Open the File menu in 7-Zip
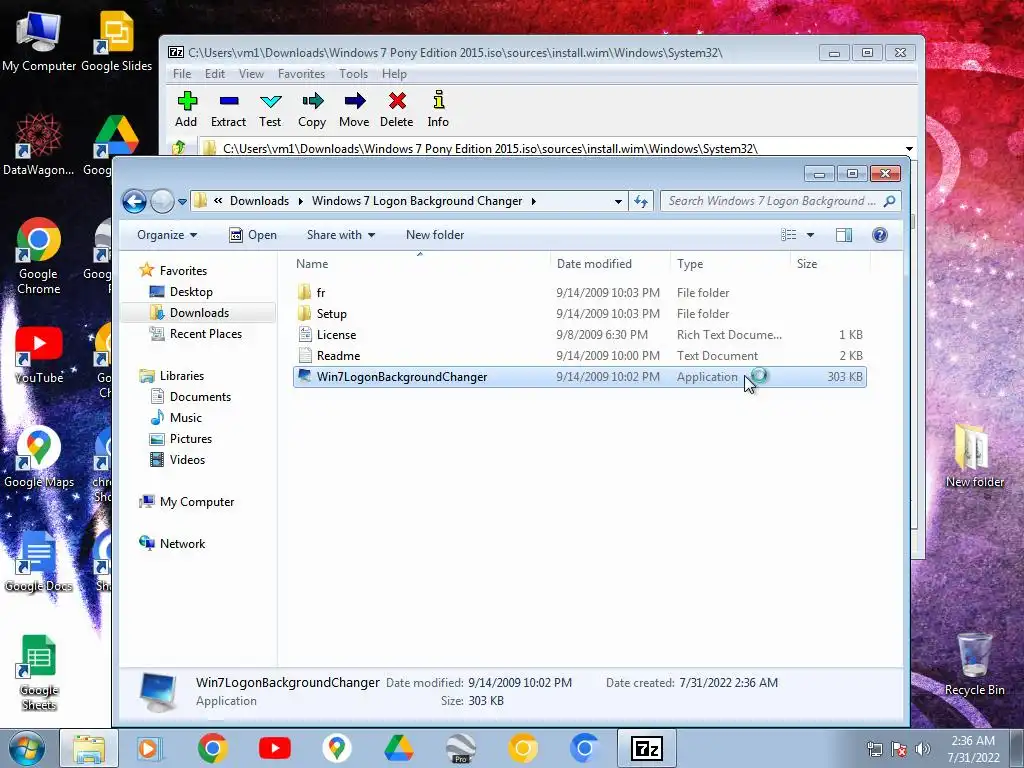Image resolution: width=1024 pixels, height=768 pixels. click(182, 74)
